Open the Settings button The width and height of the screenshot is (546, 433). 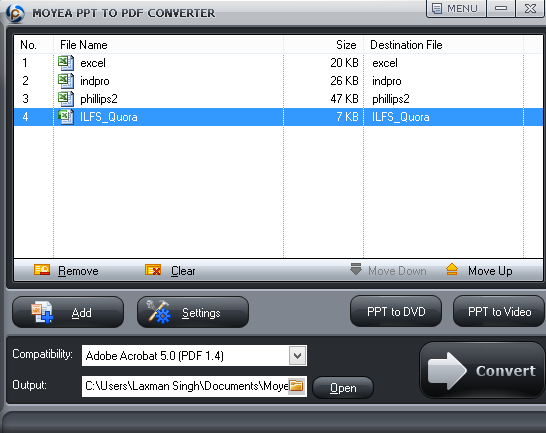tap(193, 312)
